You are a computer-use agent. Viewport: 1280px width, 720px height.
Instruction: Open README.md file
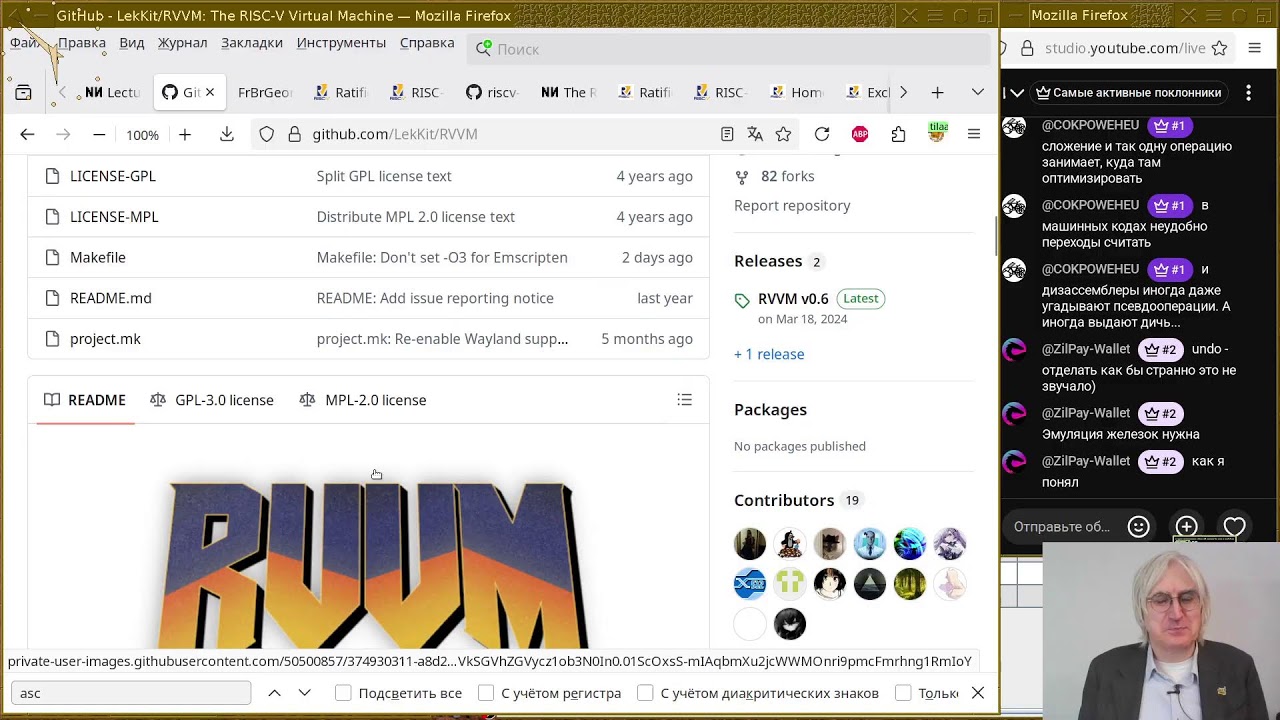pyautogui.click(x=111, y=298)
